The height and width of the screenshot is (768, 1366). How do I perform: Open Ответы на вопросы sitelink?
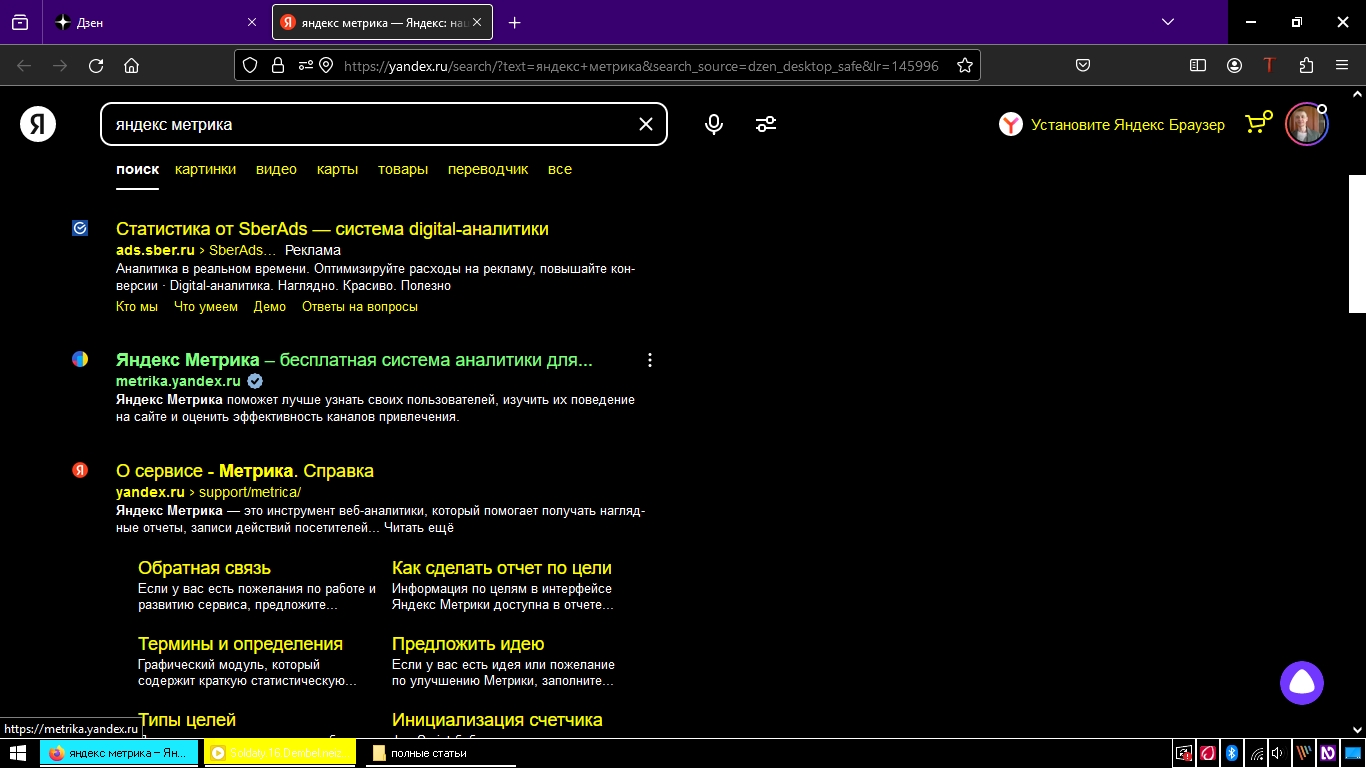360,307
